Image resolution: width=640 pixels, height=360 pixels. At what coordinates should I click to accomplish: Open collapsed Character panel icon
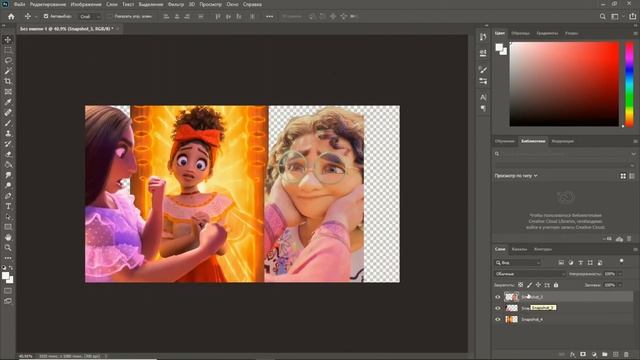point(483,97)
